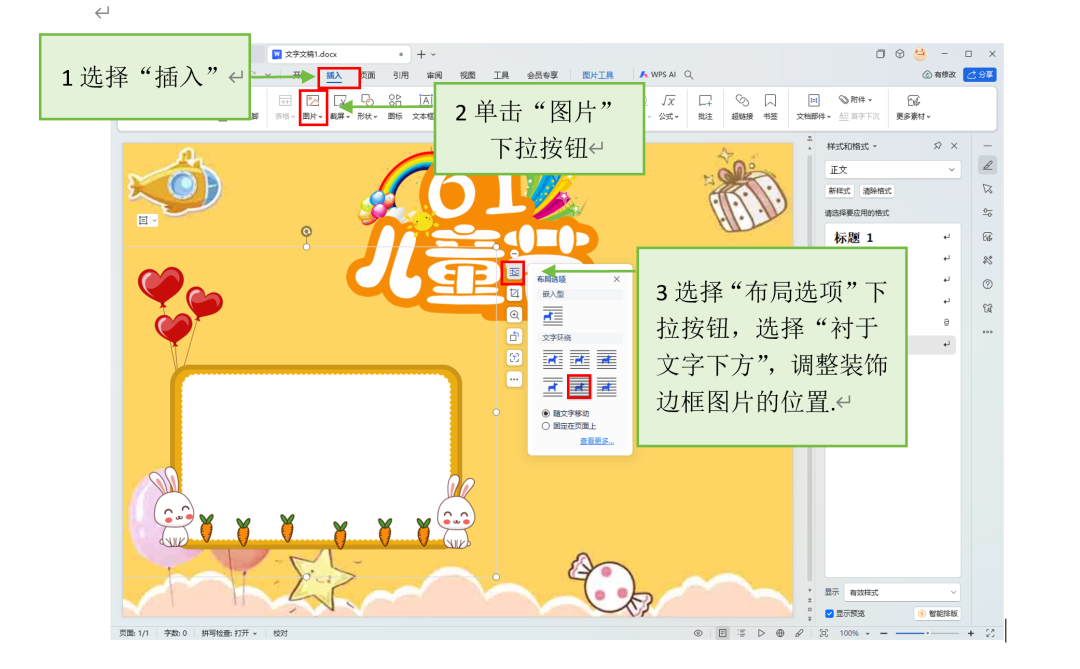1080x669 pixels.
Task: Expand the 拼写检查 dropdown in the status bar
Action: click(255, 633)
